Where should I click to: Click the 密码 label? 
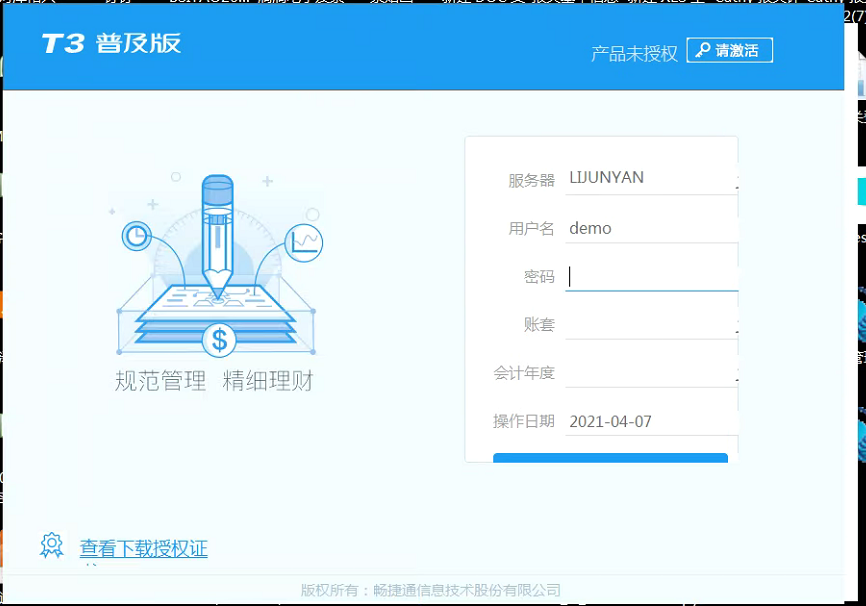click(x=539, y=276)
